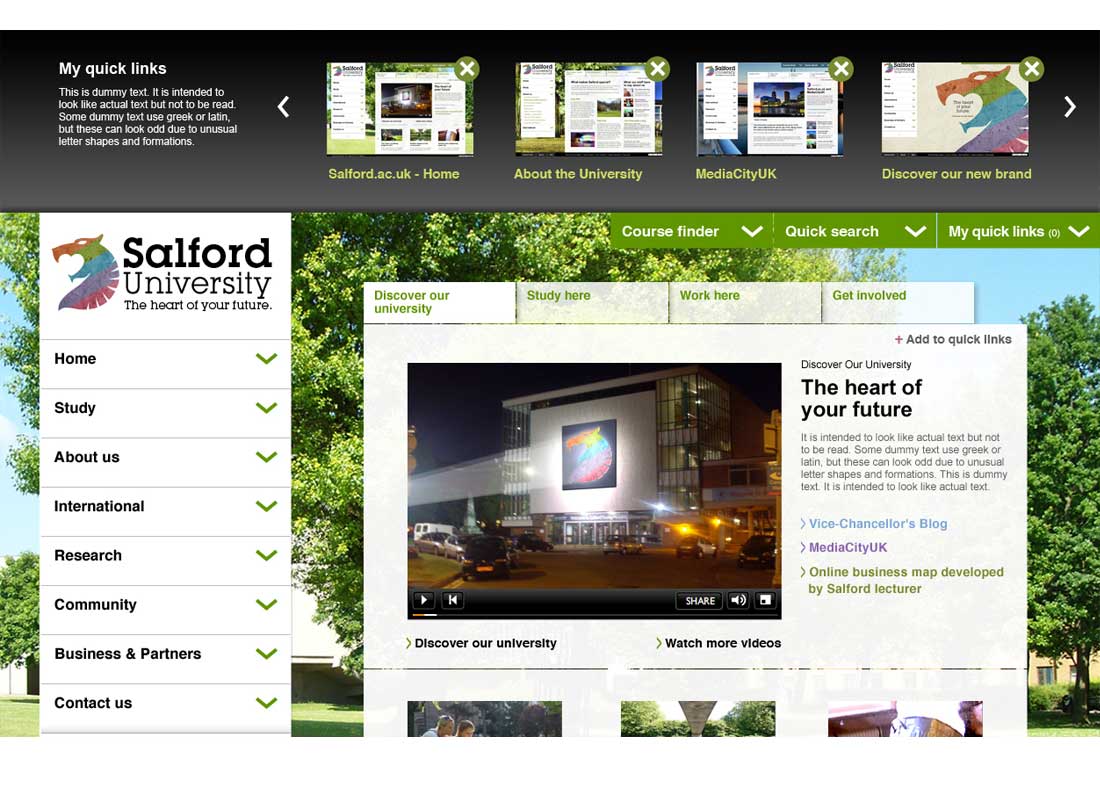Click the video progress bar
This screenshot has width=1100, height=800.
click(x=594, y=615)
